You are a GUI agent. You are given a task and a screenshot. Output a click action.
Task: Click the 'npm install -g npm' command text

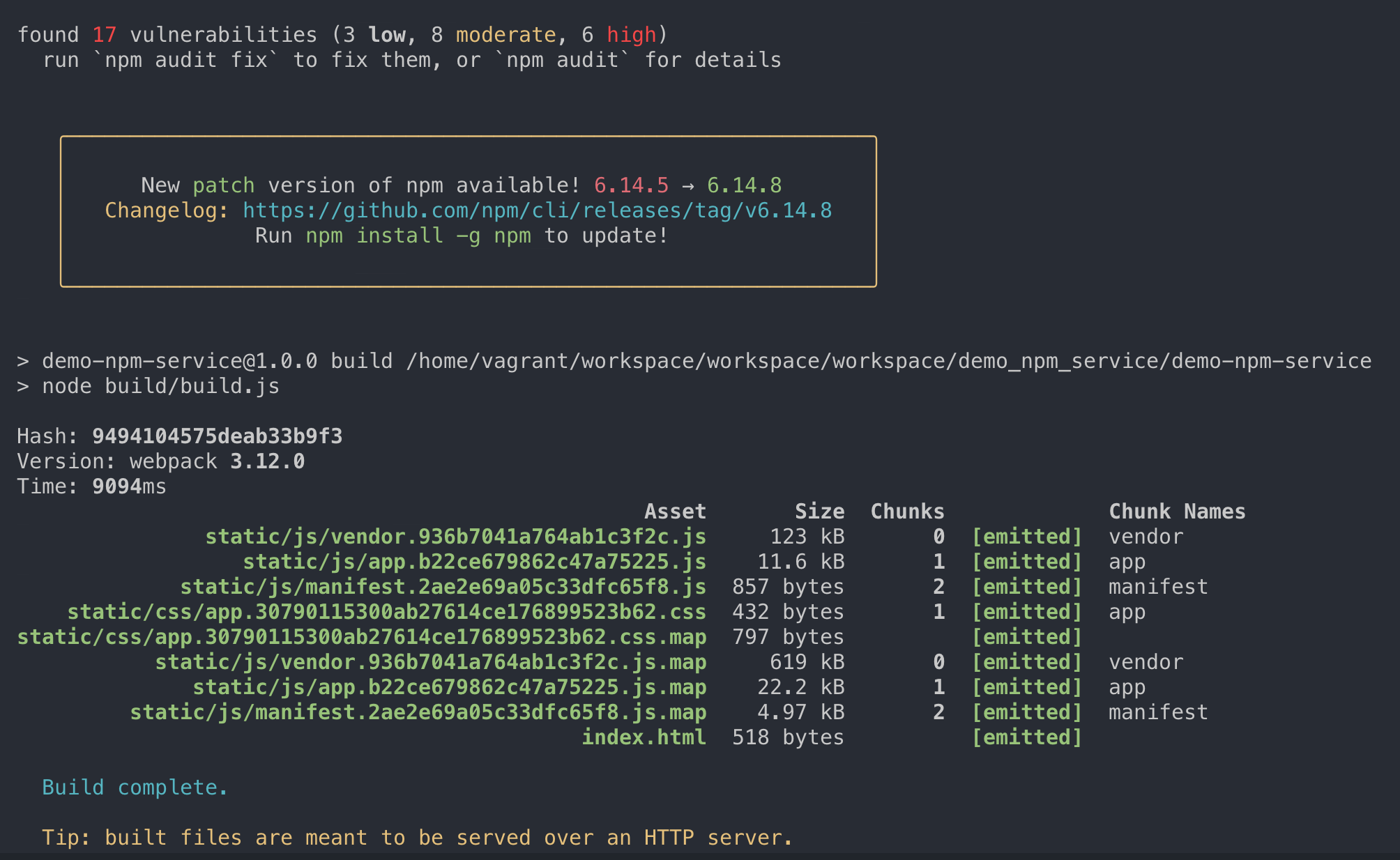418,236
